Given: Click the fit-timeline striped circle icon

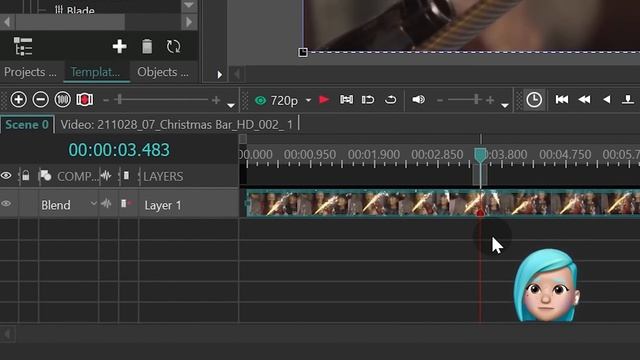Looking at the screenshot, I should [62, 100].
